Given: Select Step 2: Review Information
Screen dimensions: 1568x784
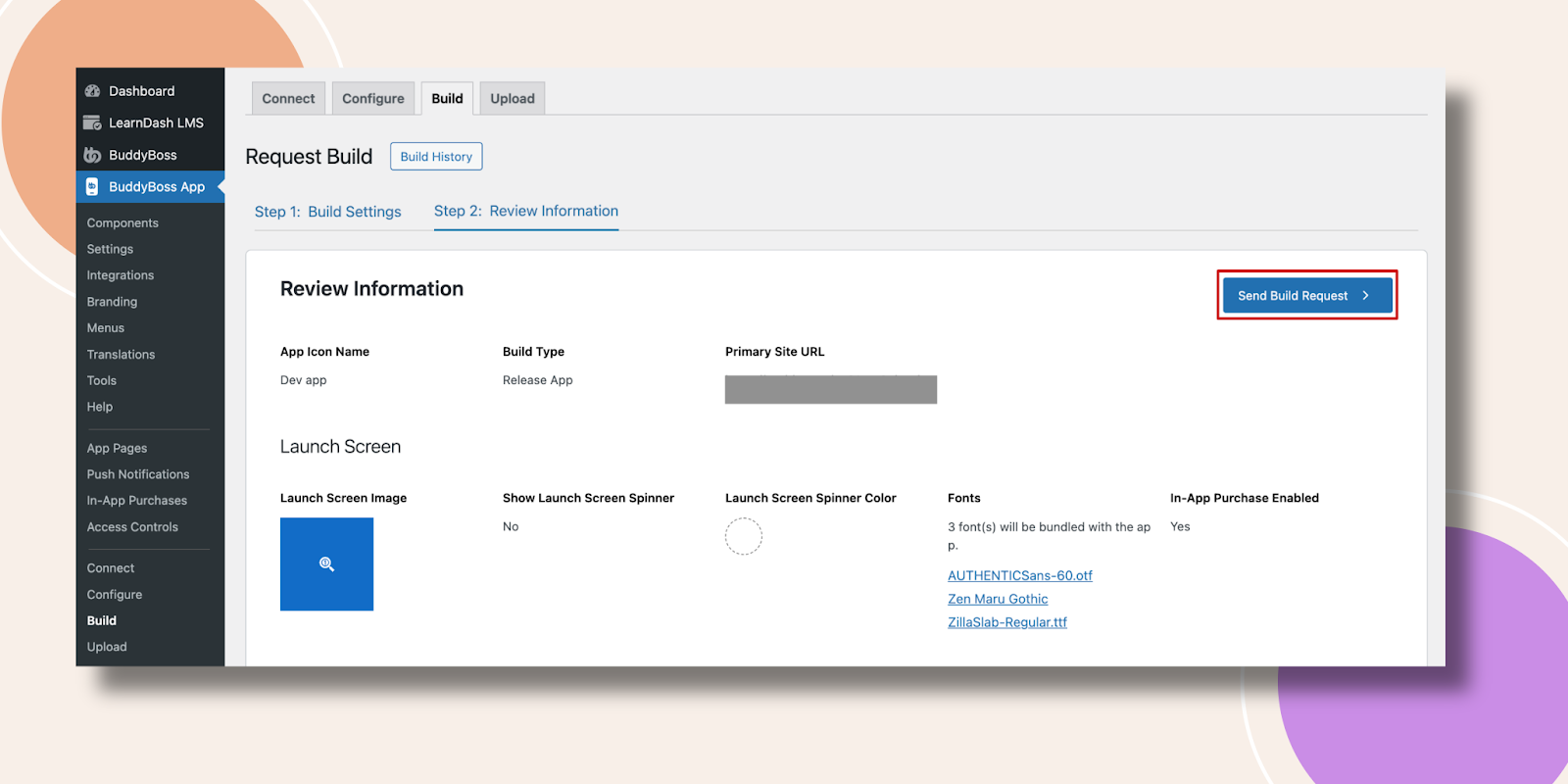Looking at the screenshot, I should (x=526, y=211).
